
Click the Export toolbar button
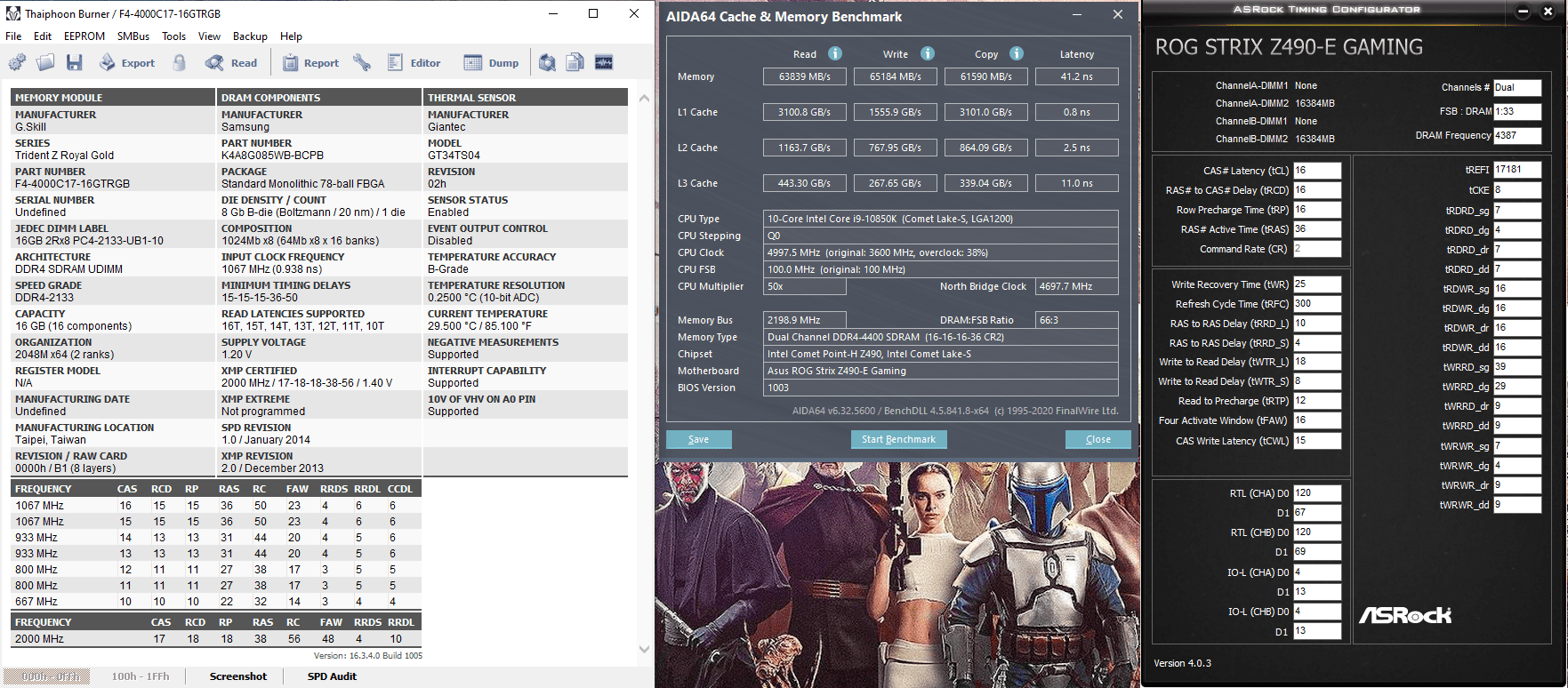tap(127, 62)
